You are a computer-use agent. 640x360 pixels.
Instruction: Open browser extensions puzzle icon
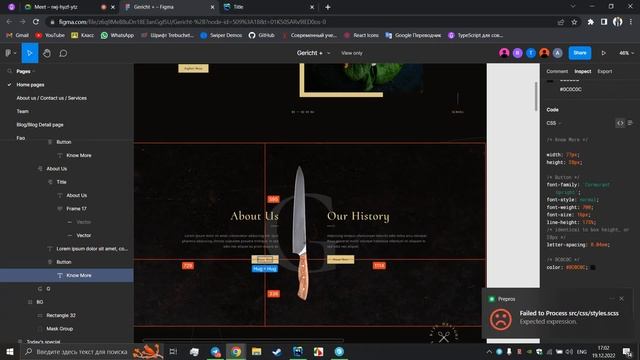[x=590, y=22]
